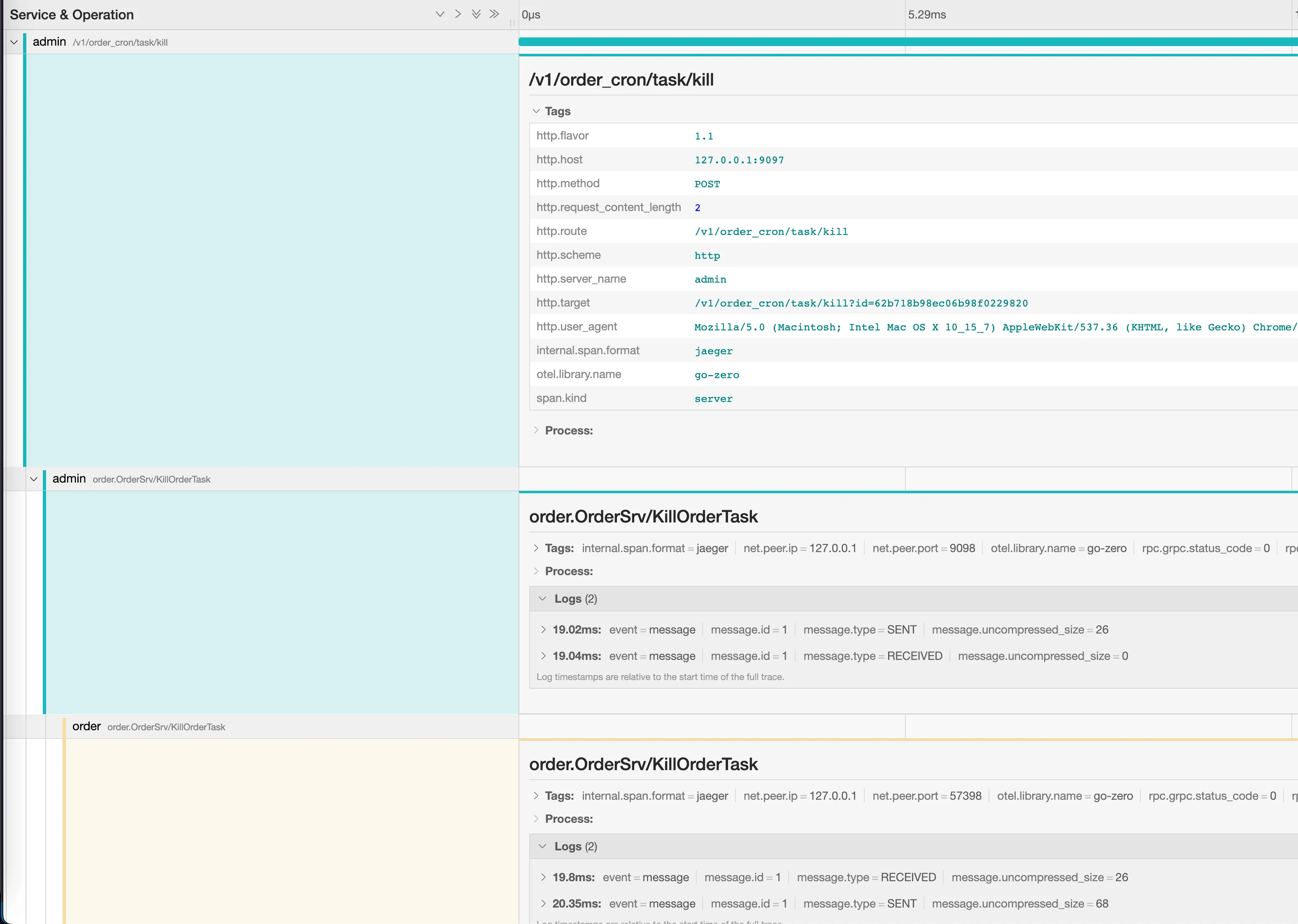
Task: Click the Service & Operation column header
Action: pyautogui.click(x=72, y=15)
